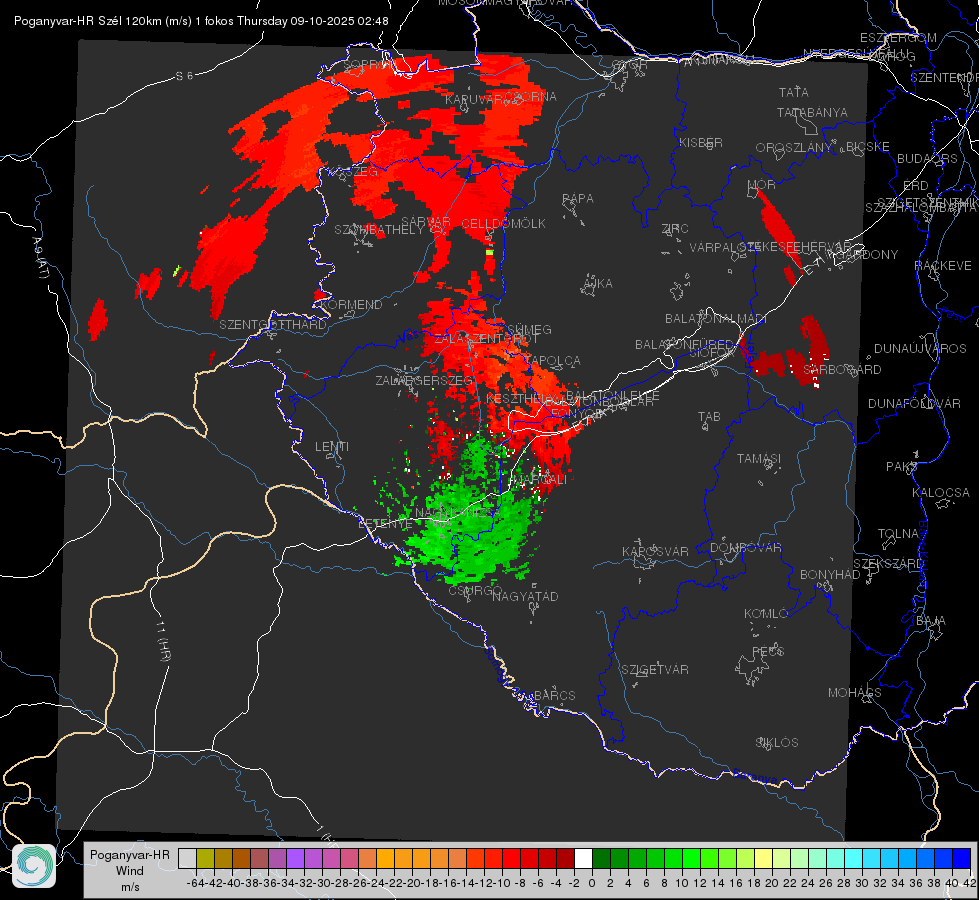Screen dimensions: 979x900
Task: Click the white swatch between -2 and 0
Action: 583,859
